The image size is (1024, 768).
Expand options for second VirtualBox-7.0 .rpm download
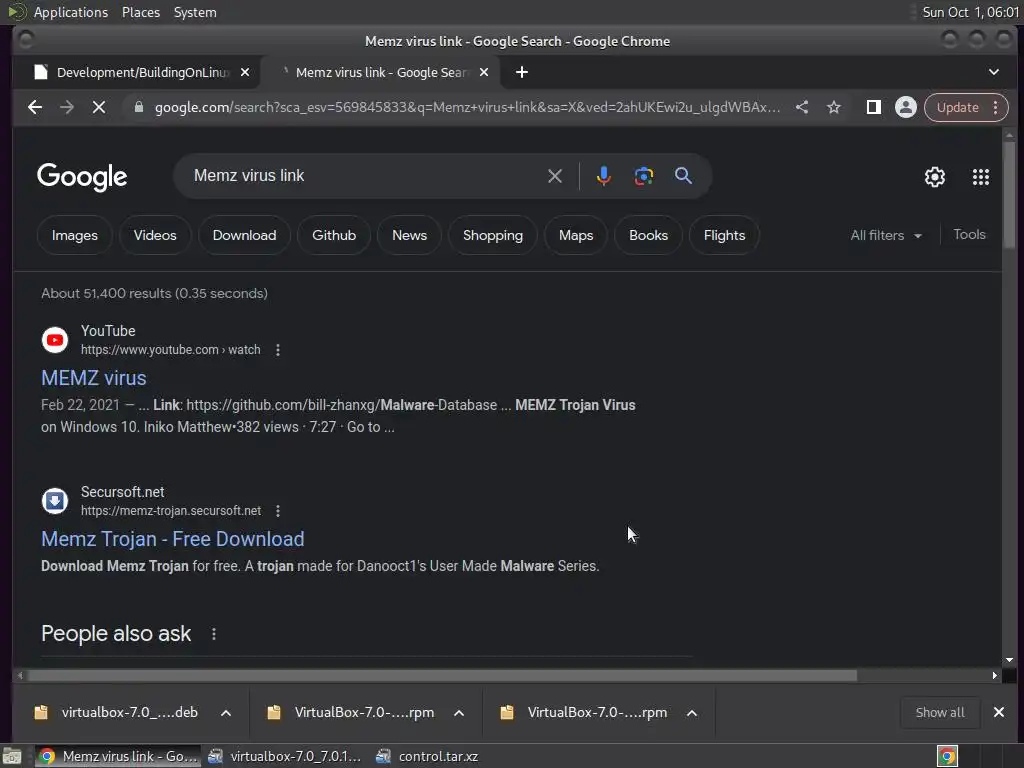(x=692, y=712)
